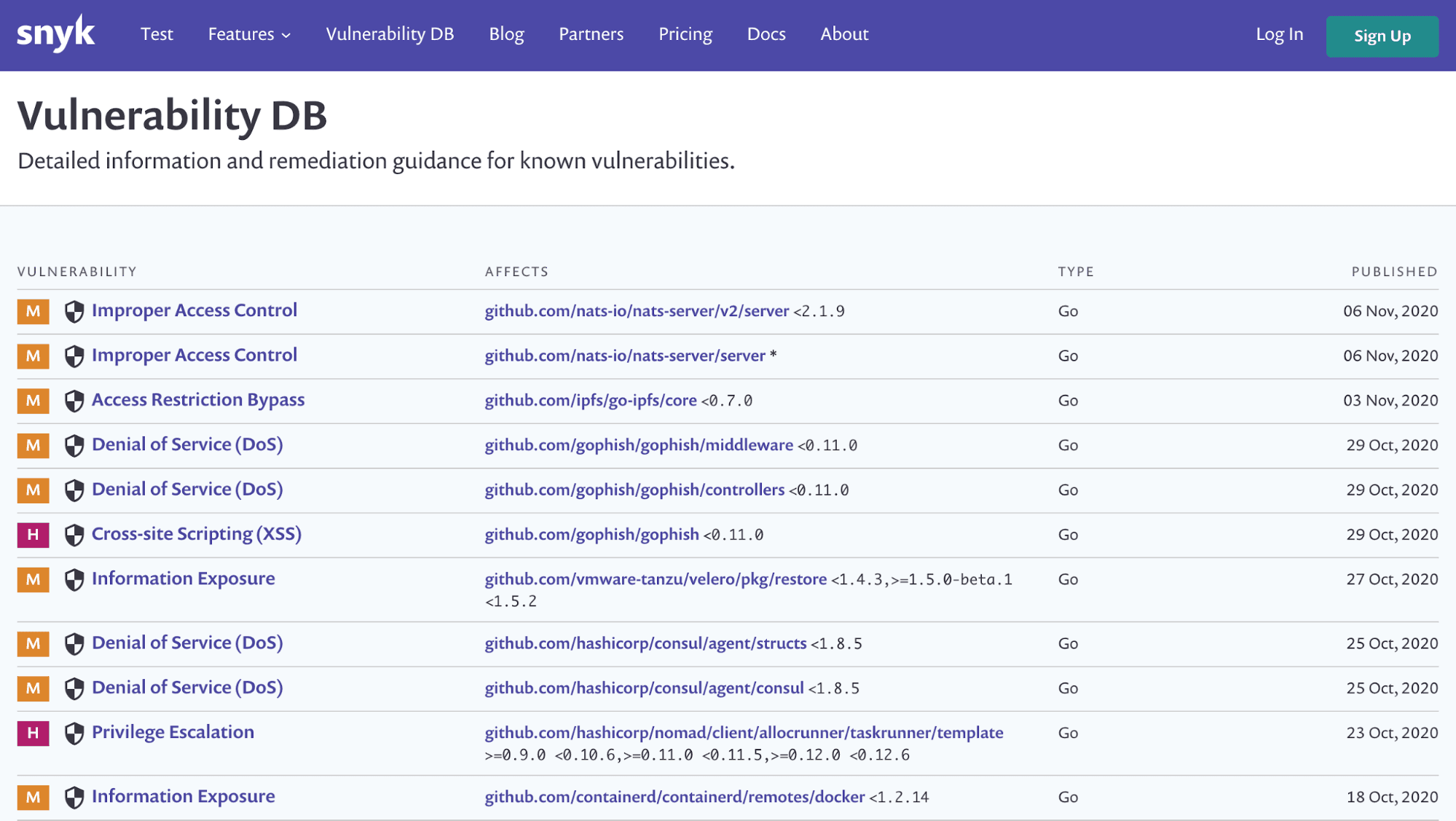Go to Vulnerability DB nav item

pos(390,34)
